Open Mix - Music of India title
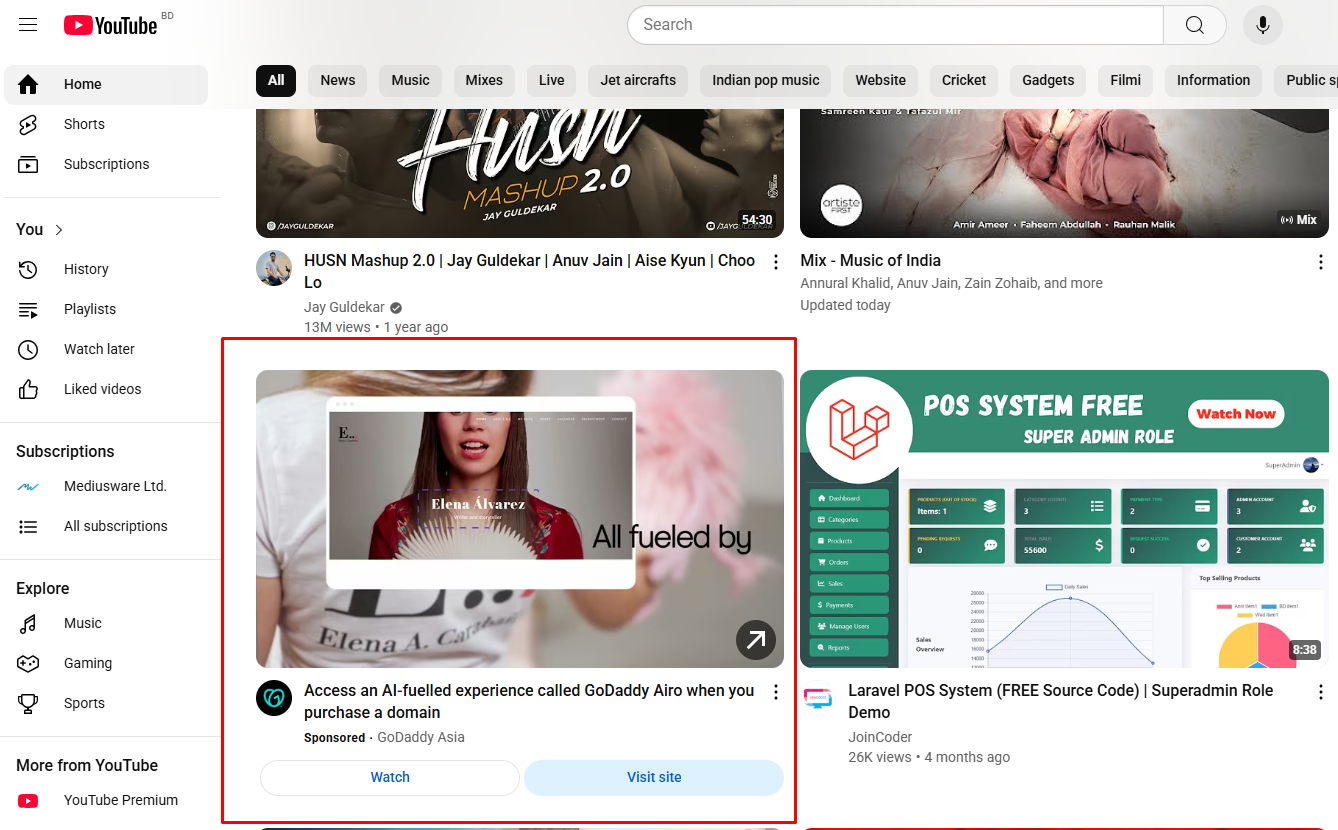This screenshot has height=830, width=1338. [870, 261]
